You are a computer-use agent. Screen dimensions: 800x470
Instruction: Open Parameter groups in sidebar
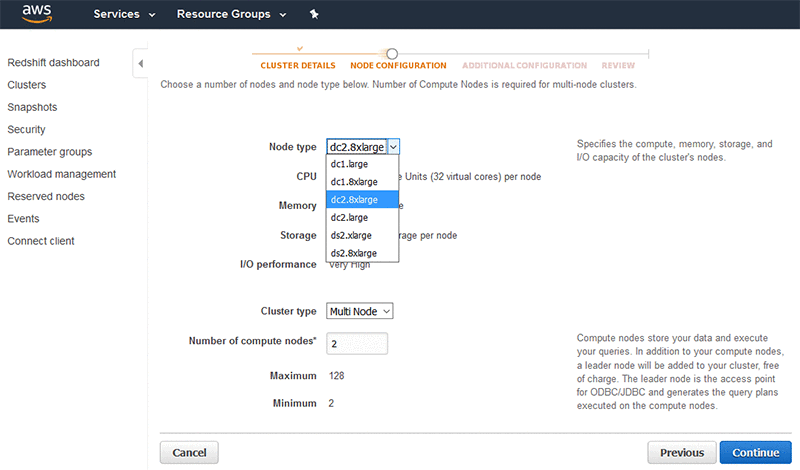point(49,152)
